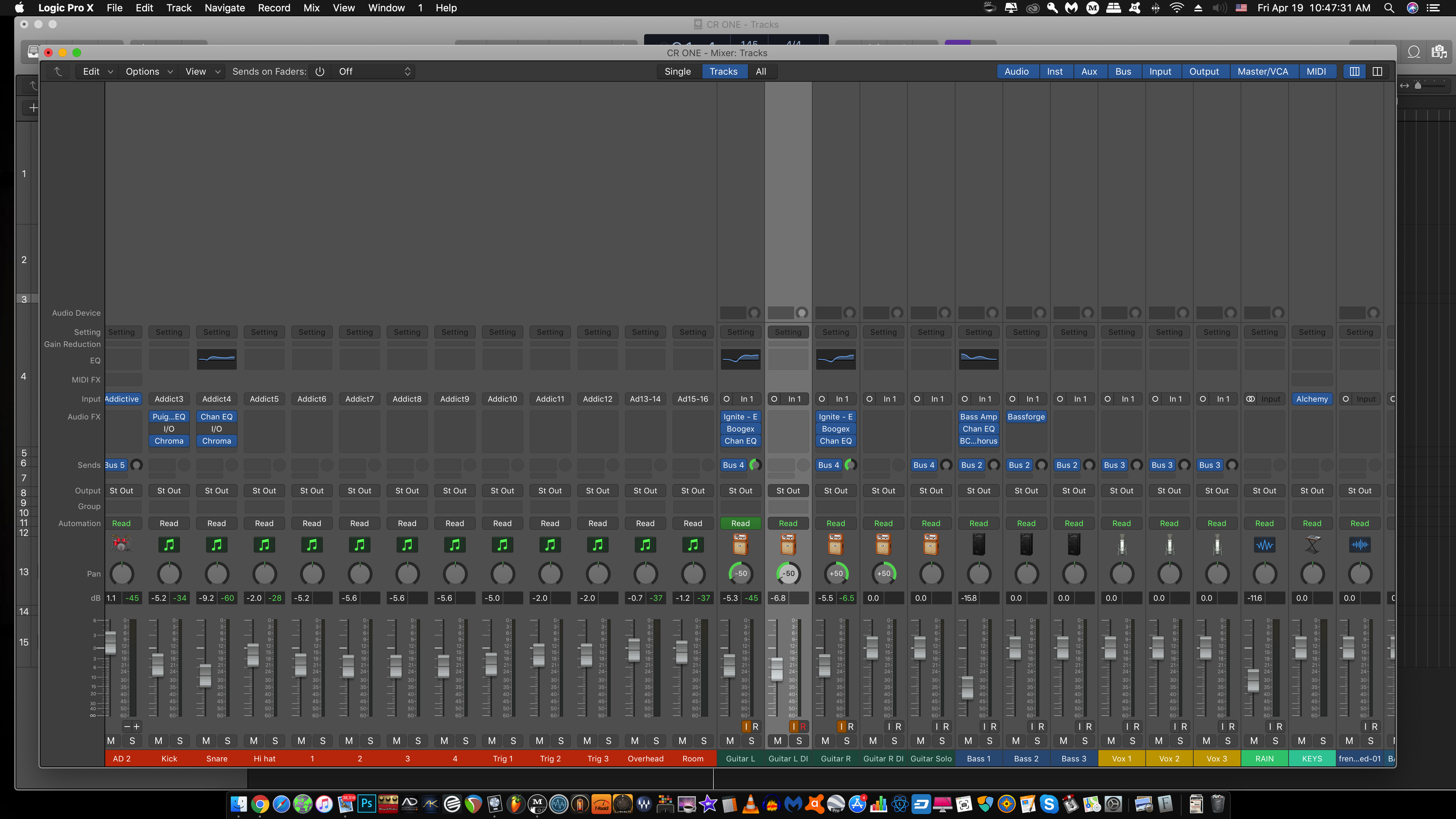The height and width of the screenshot is (819, 1456).
Task: Click the Overhead track name label
Action: [645, 759]
